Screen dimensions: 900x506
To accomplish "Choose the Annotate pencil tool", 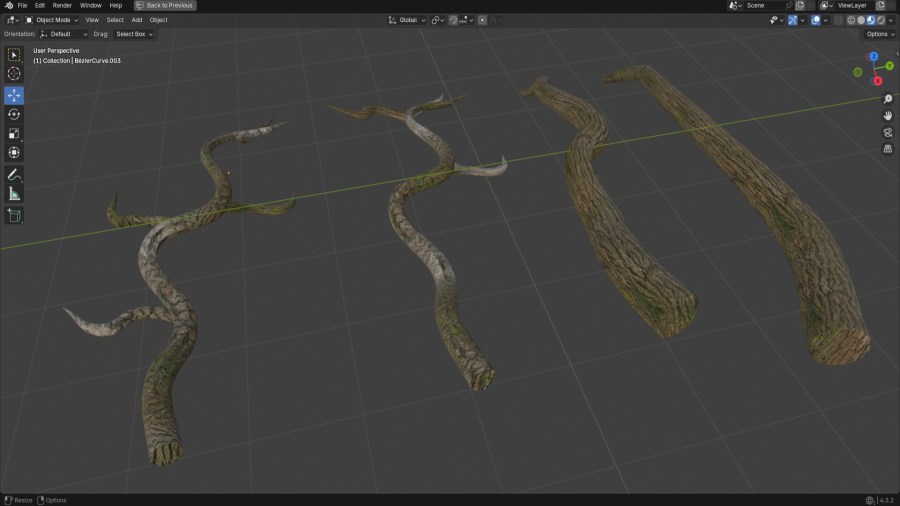I will (x=14, y=174).
